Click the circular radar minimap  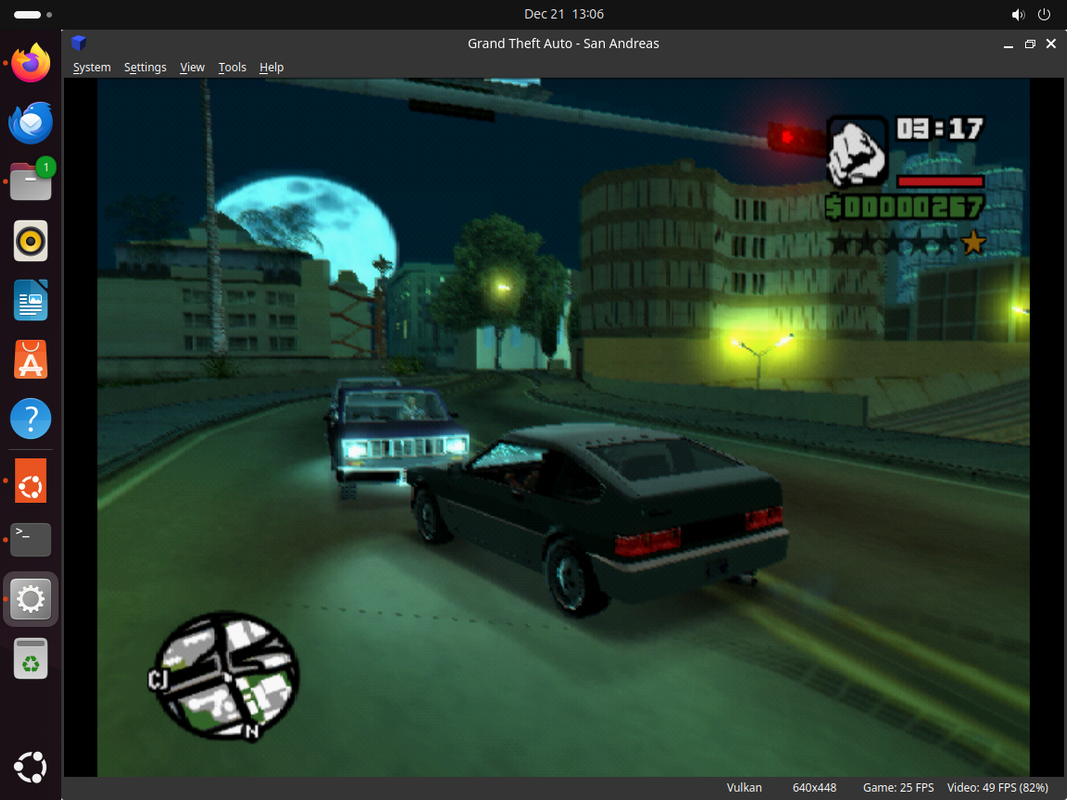click(226, 676)
